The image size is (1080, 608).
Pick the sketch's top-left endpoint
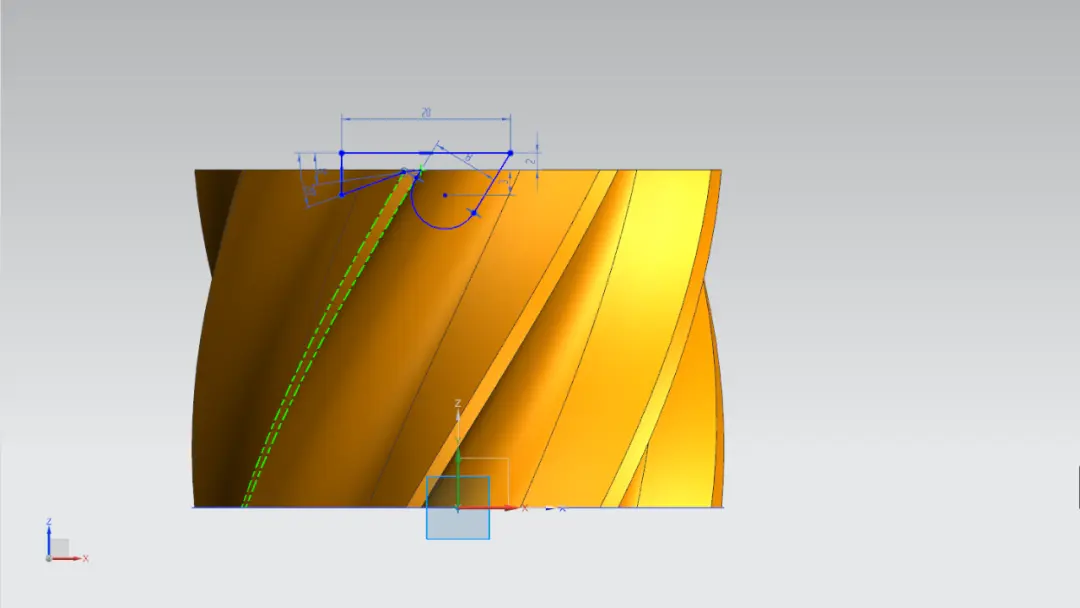click(x=342, y=153)
